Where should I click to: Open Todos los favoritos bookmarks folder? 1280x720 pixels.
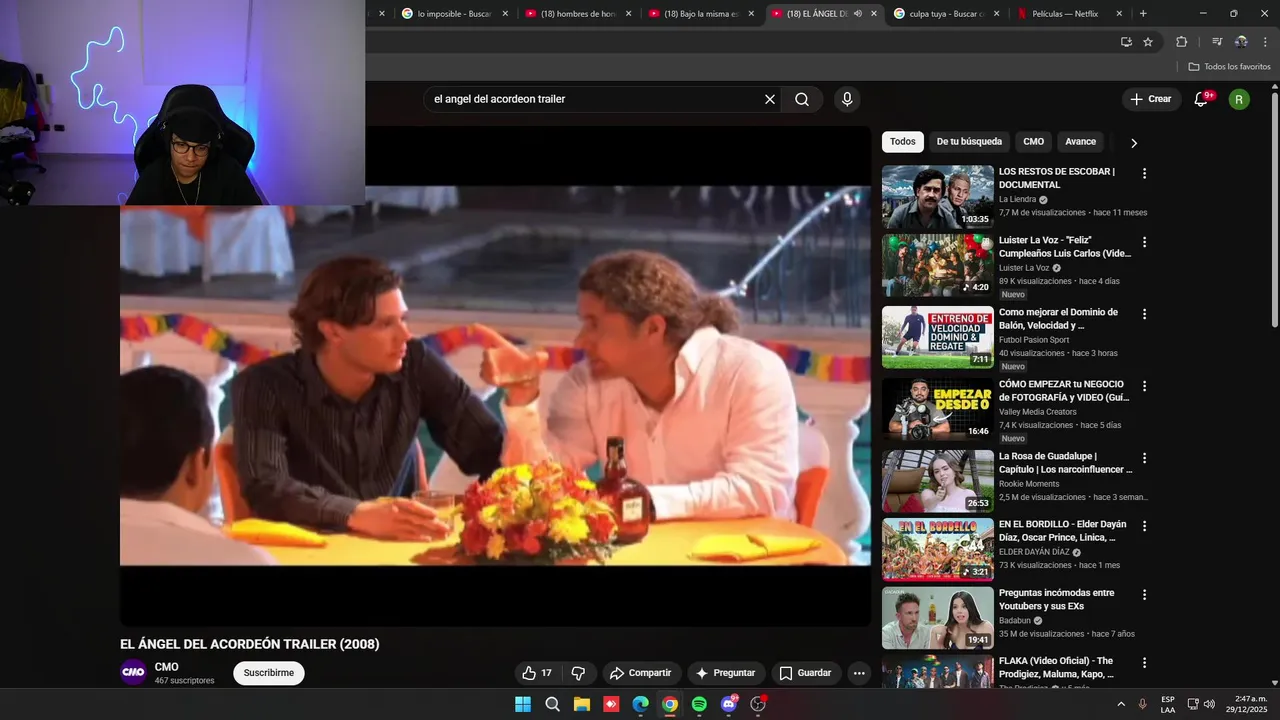[x=1229, y=67]
